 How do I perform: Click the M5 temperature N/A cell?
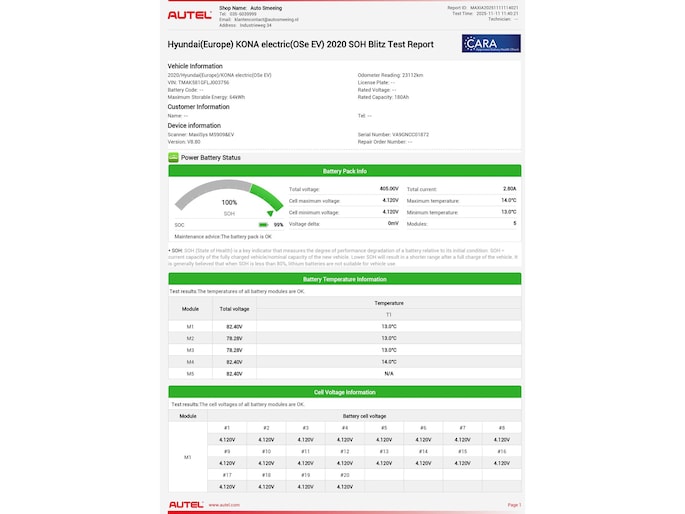[388, 373]
